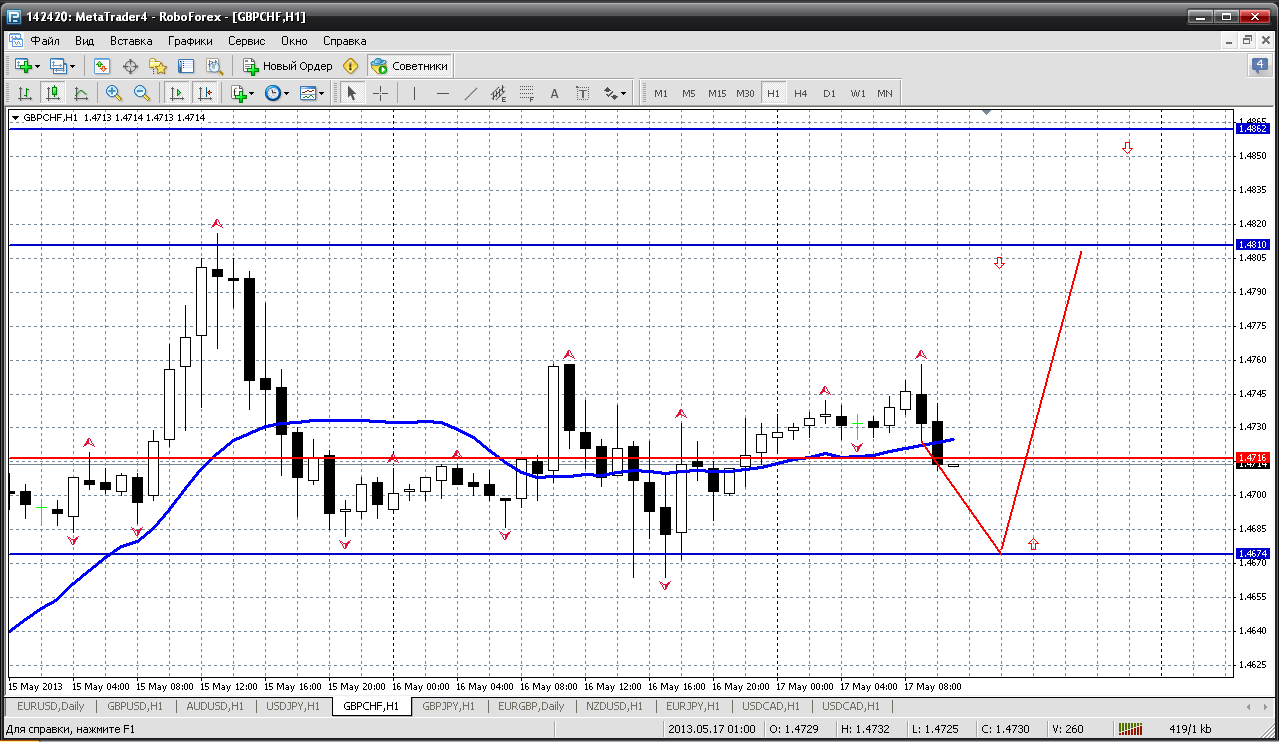
Task: Select the blue horizontal line at 1.4810
Action: click(620, 245)
